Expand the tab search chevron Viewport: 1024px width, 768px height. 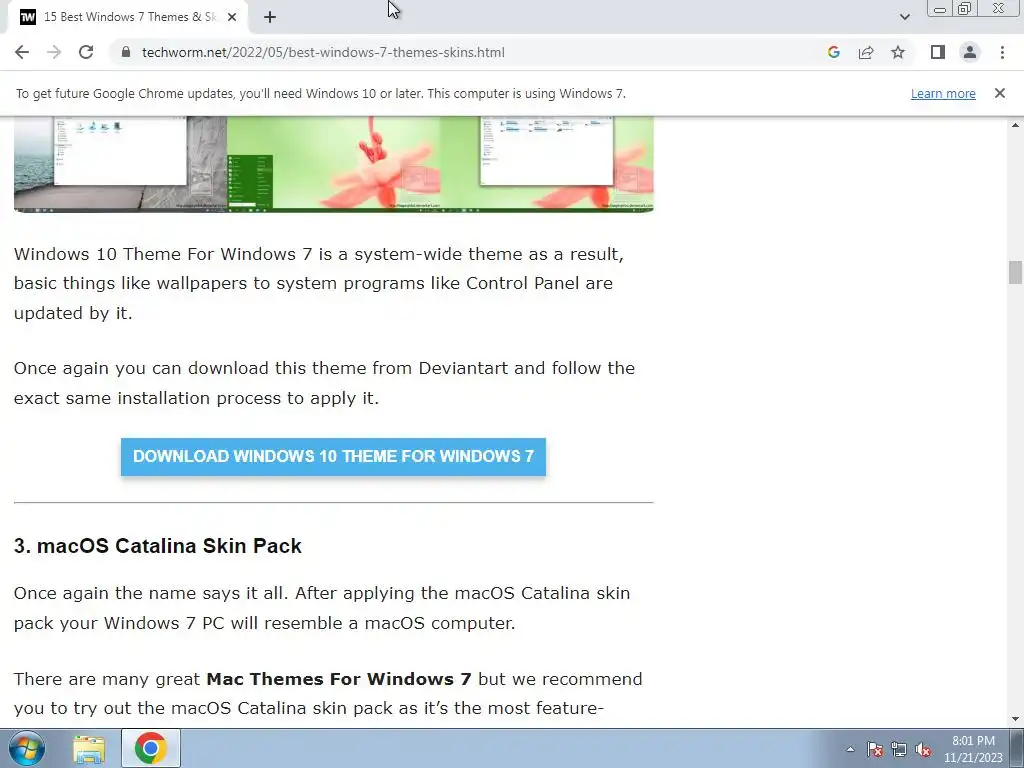pyautogui.click(x=904, y=17)
